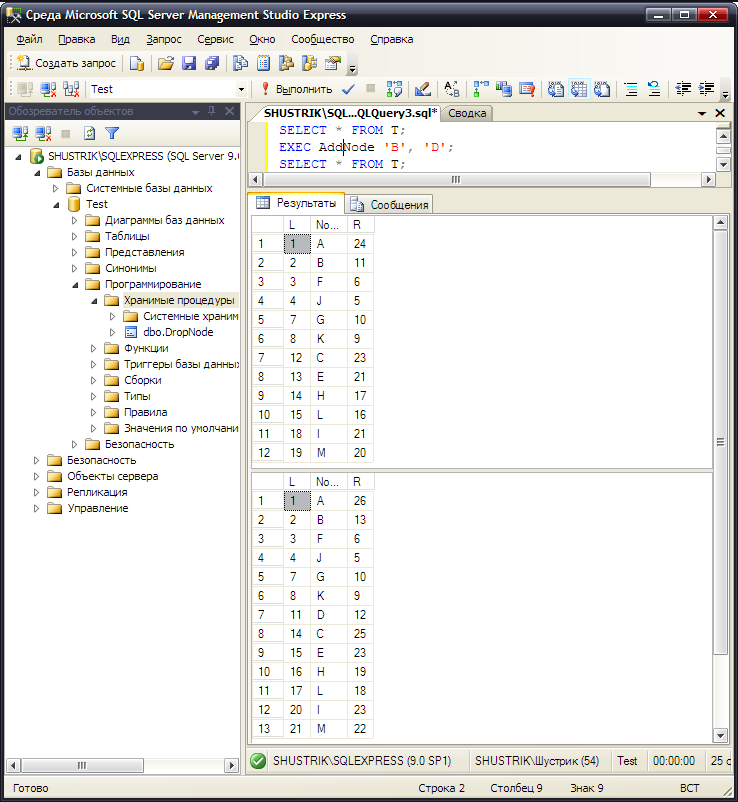Expand the Системные базы данных node
The height and width of the screenshot is (802, 738).
[x=55, y=189]
